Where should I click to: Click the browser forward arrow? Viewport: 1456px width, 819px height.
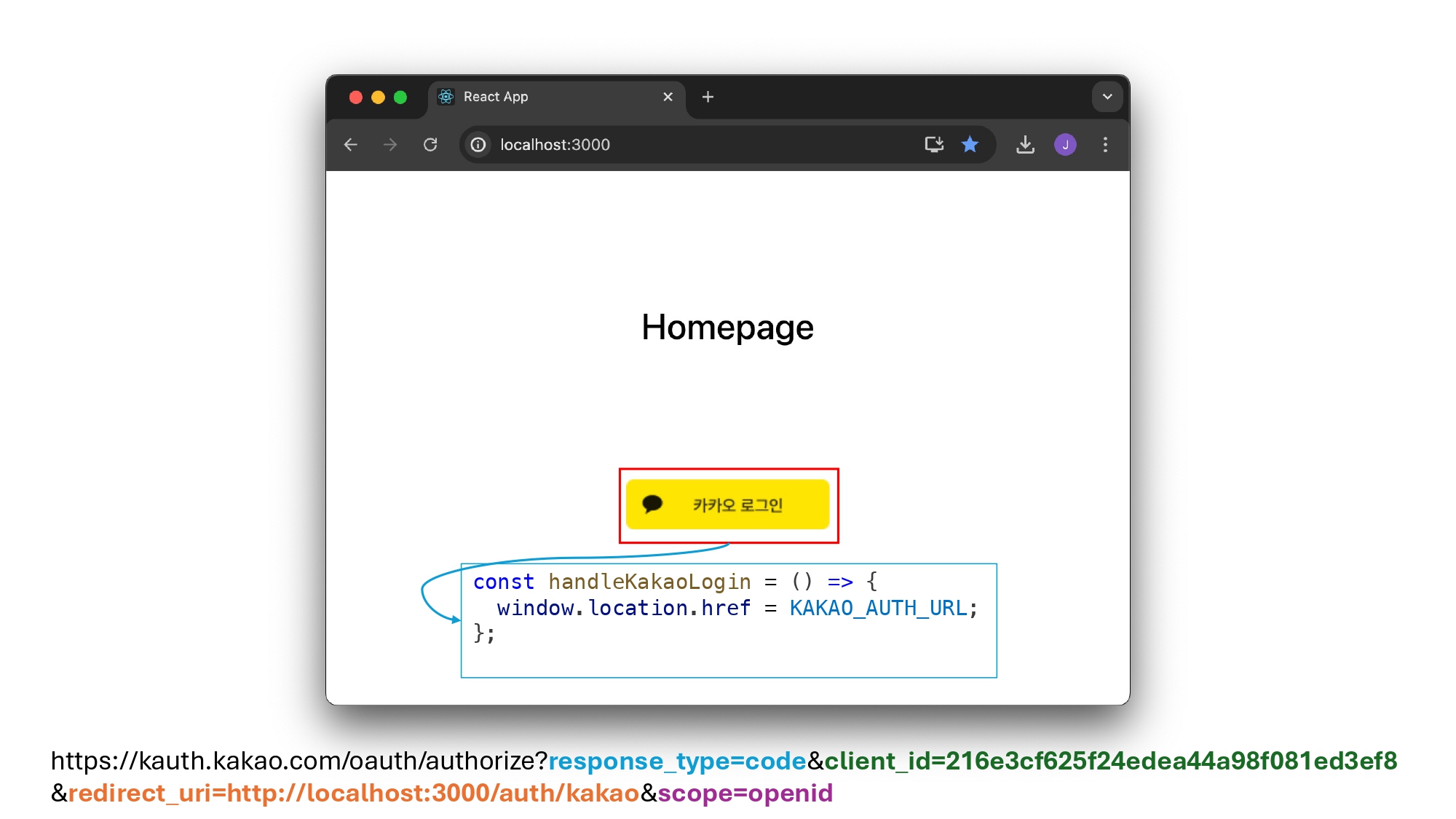click(x=390, y=145)
